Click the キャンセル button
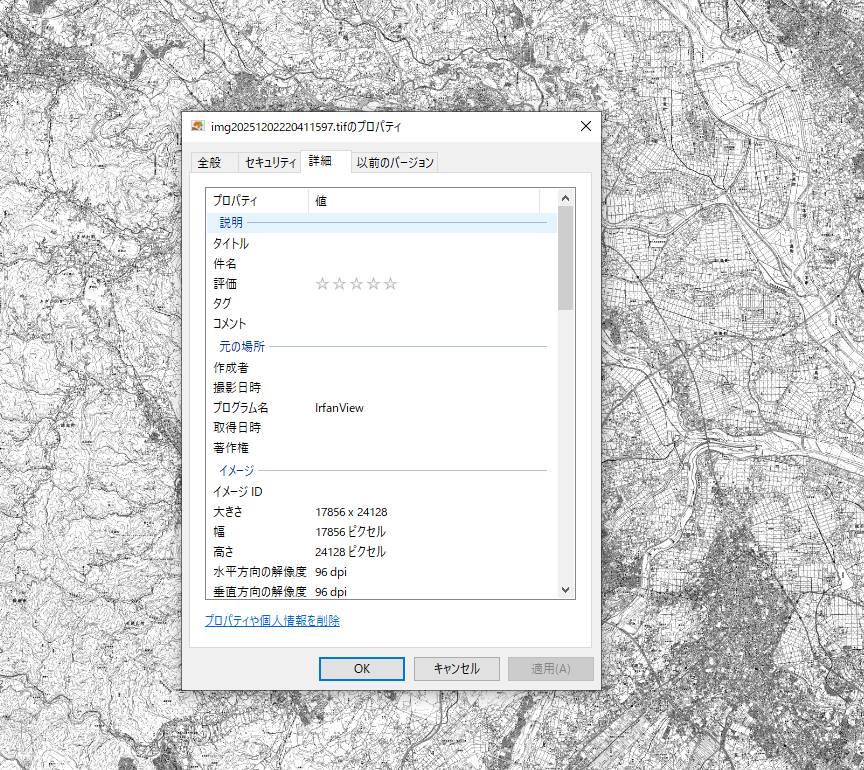 (455, 669)
